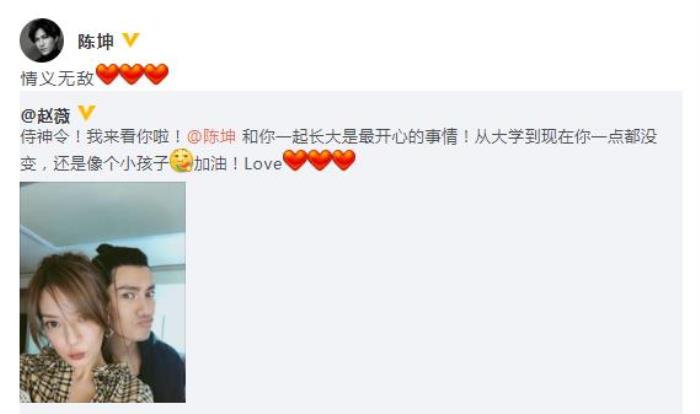Click first red heart after 情义无敌

point(107,74)
